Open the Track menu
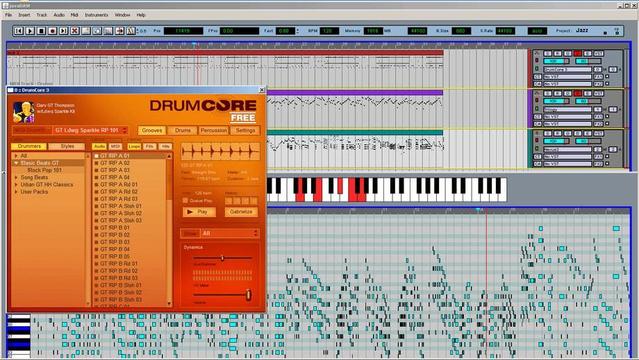Viewport: 639px width, 360px height. coord(42,15)
